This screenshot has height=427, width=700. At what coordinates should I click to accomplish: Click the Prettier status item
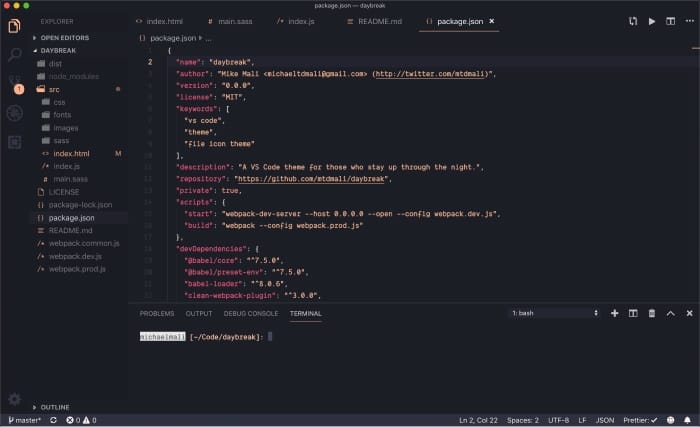(x=640, y=420)
